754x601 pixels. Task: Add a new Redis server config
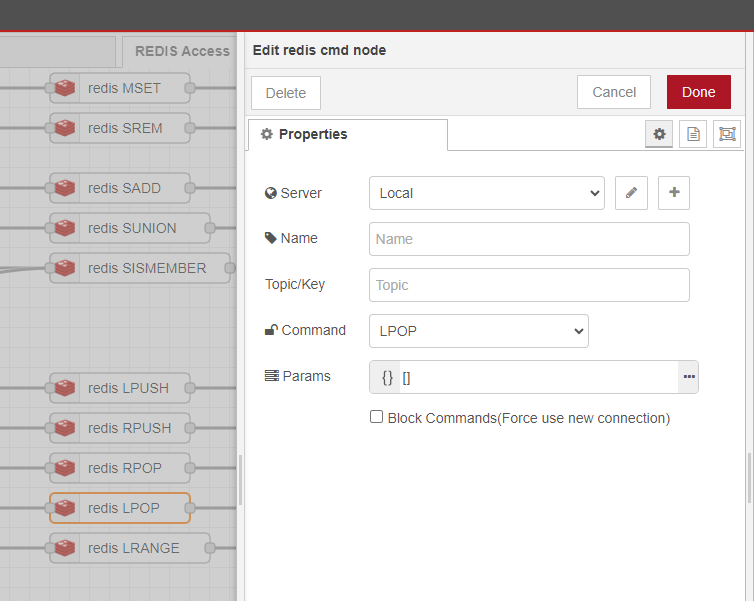point(674,193)
